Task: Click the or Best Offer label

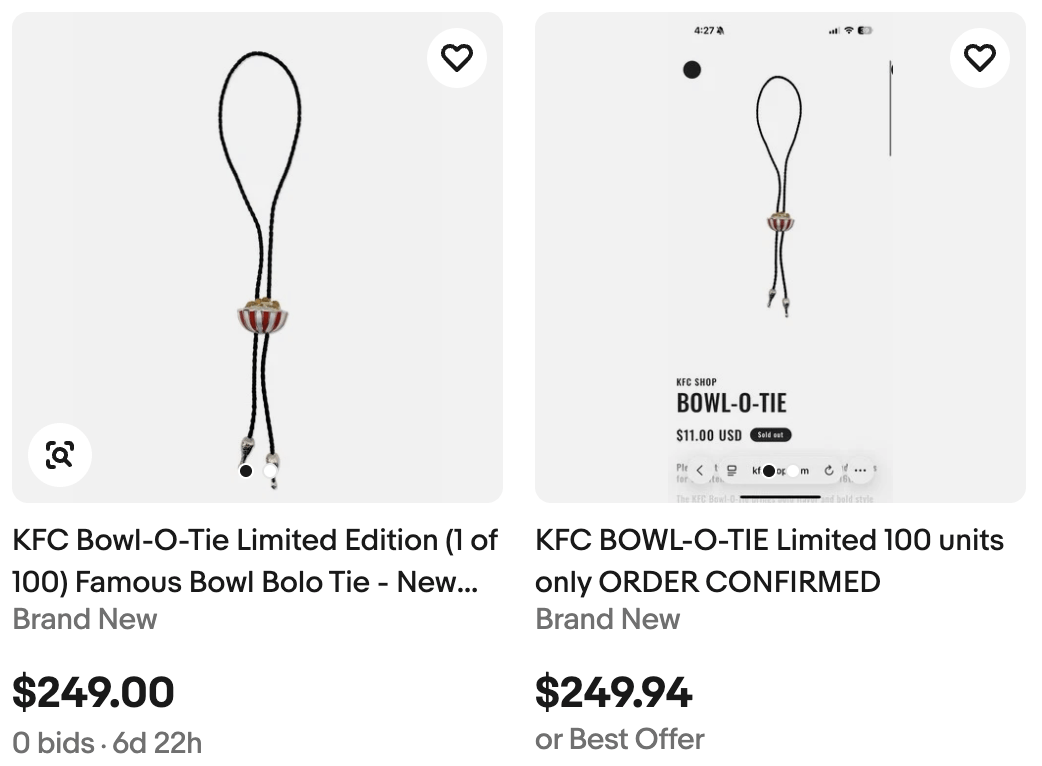Action: (x=619, y=739)
